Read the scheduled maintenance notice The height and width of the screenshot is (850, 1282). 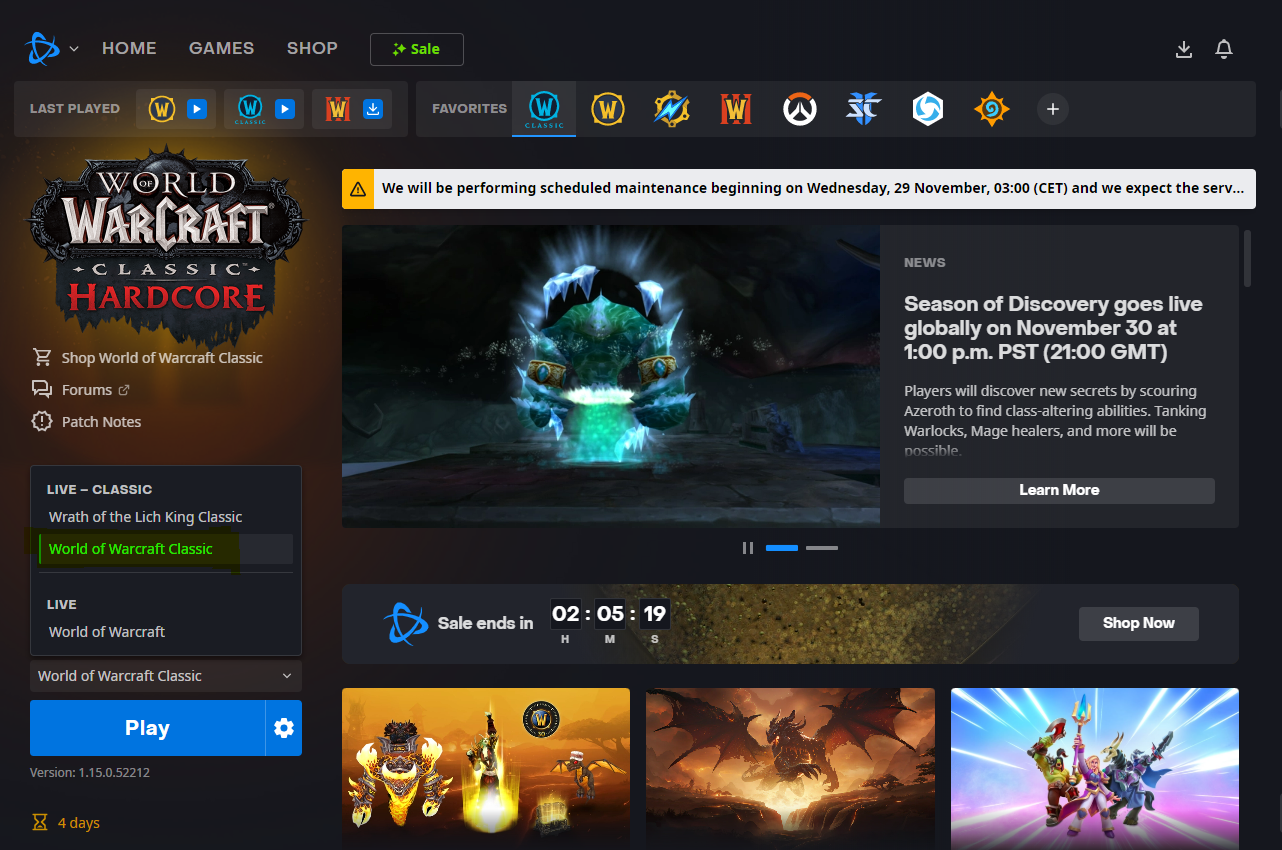pos(814,188)
